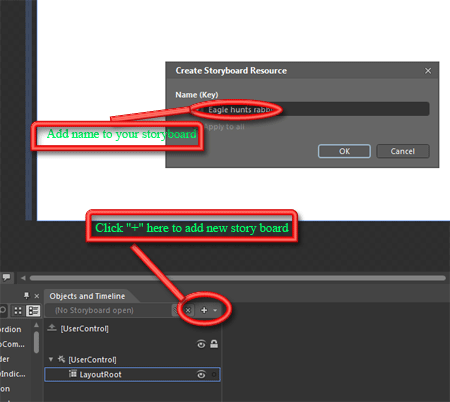Click the (No Storyboard open) storyboard picker

coord(109,310)
